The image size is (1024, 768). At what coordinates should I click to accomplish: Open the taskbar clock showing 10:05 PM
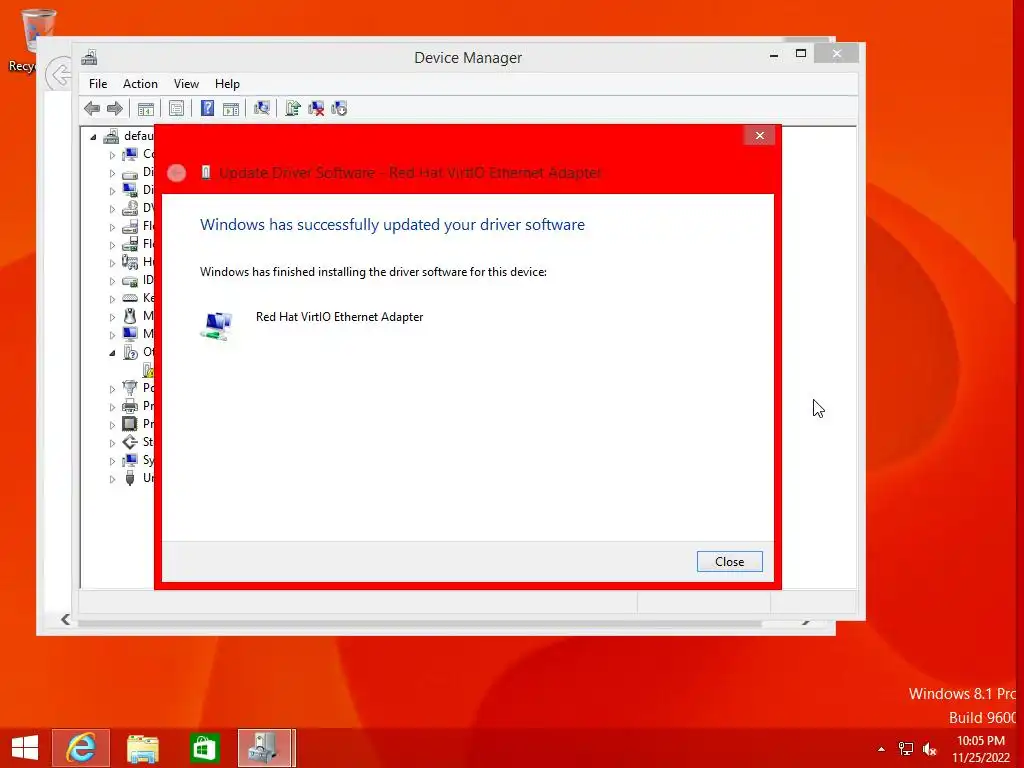click(x=981, y=749)
